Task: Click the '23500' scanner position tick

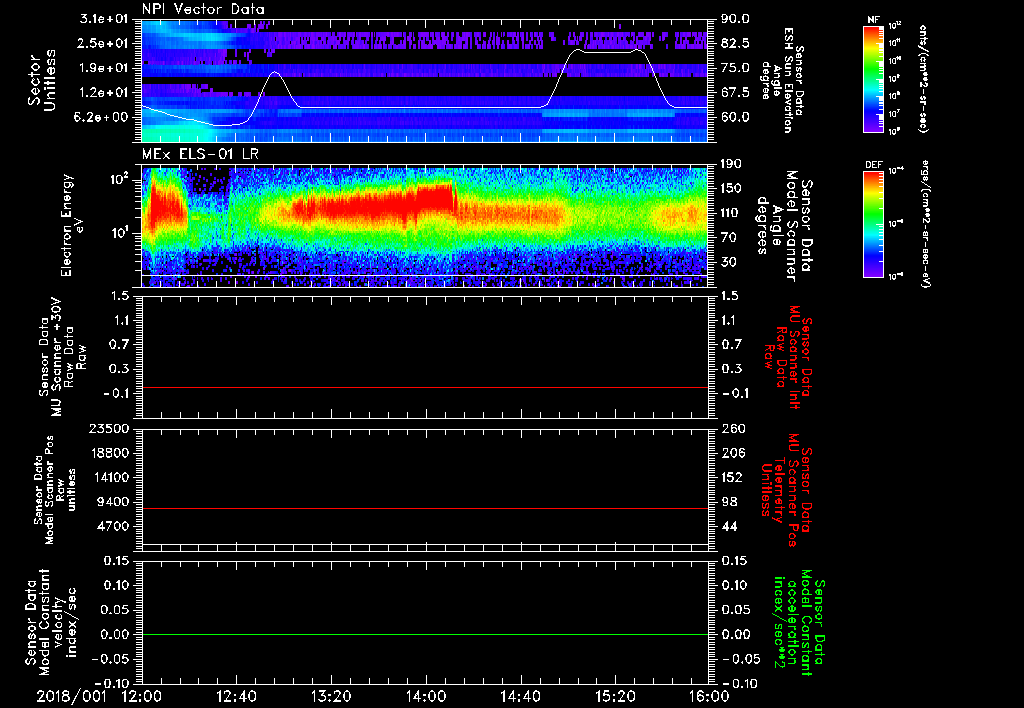Action: click(x=110, y=428)
